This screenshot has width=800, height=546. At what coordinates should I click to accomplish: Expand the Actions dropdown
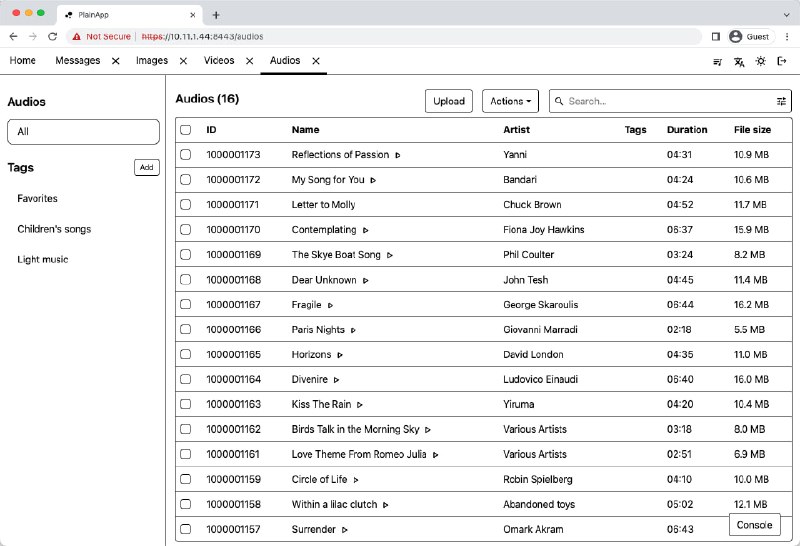(x=510, y=101)
